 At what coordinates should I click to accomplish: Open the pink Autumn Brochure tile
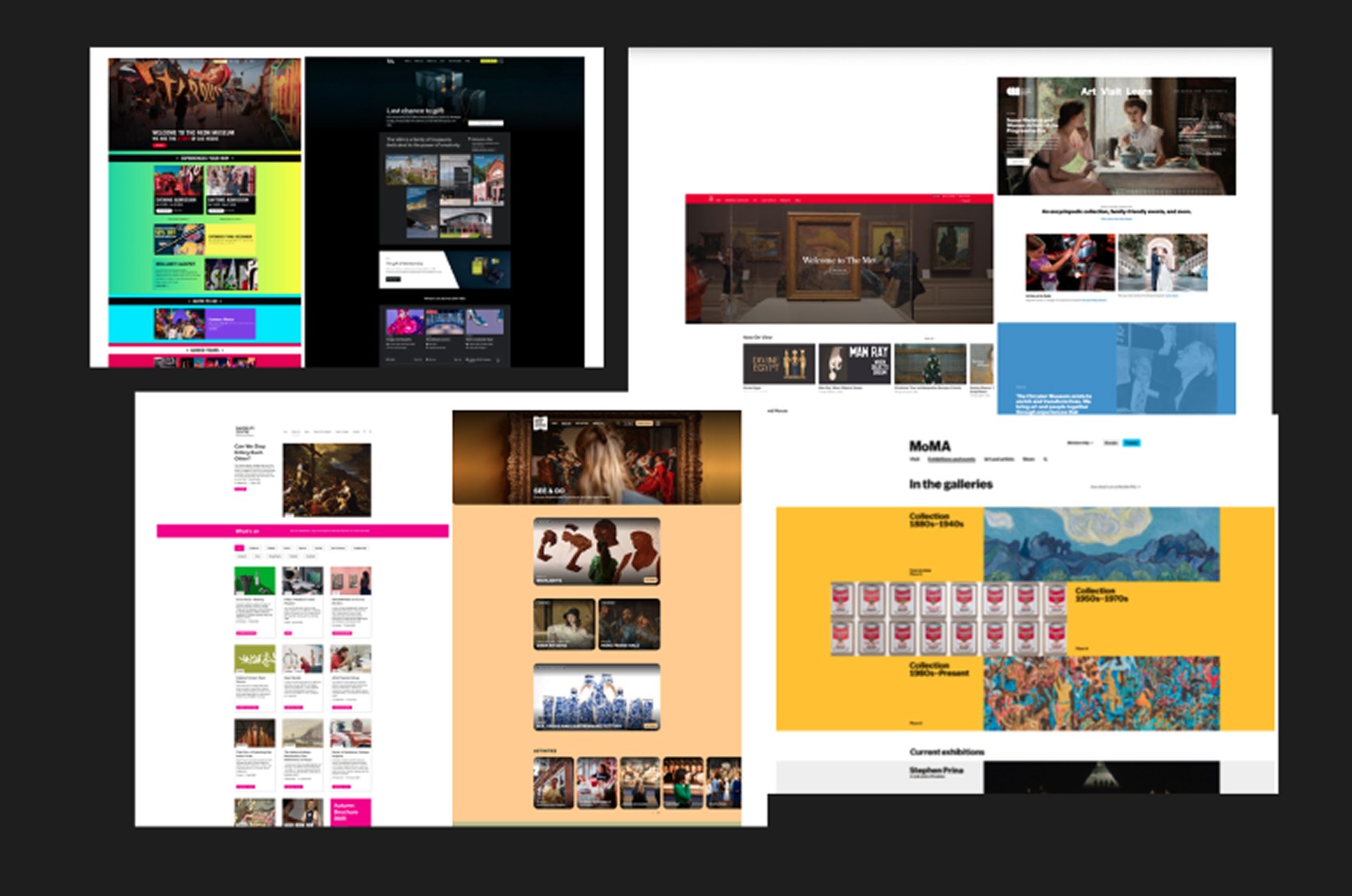[x=351, y=813]
